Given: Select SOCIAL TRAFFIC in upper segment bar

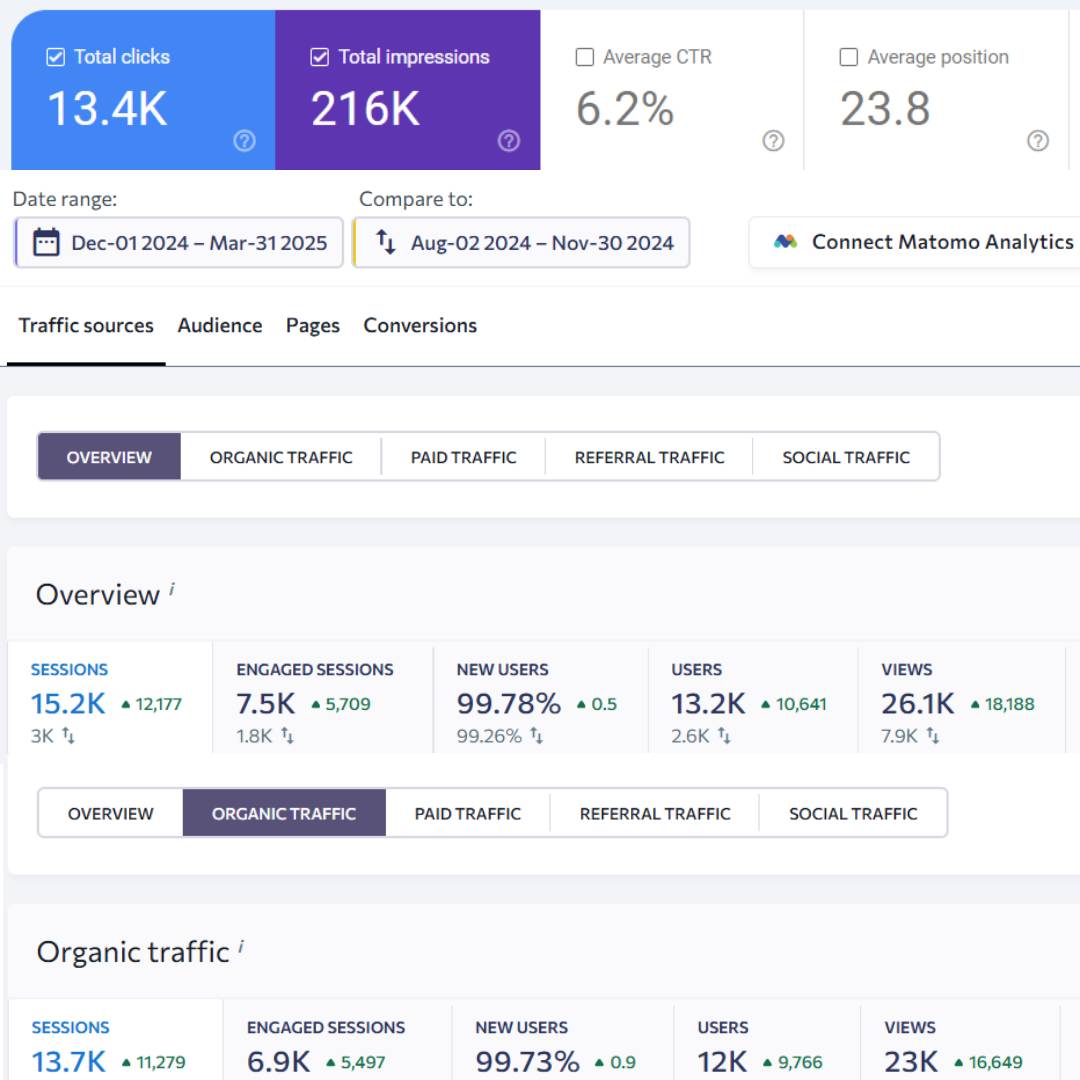Looking at the screenshot, I should coord(846,457).
